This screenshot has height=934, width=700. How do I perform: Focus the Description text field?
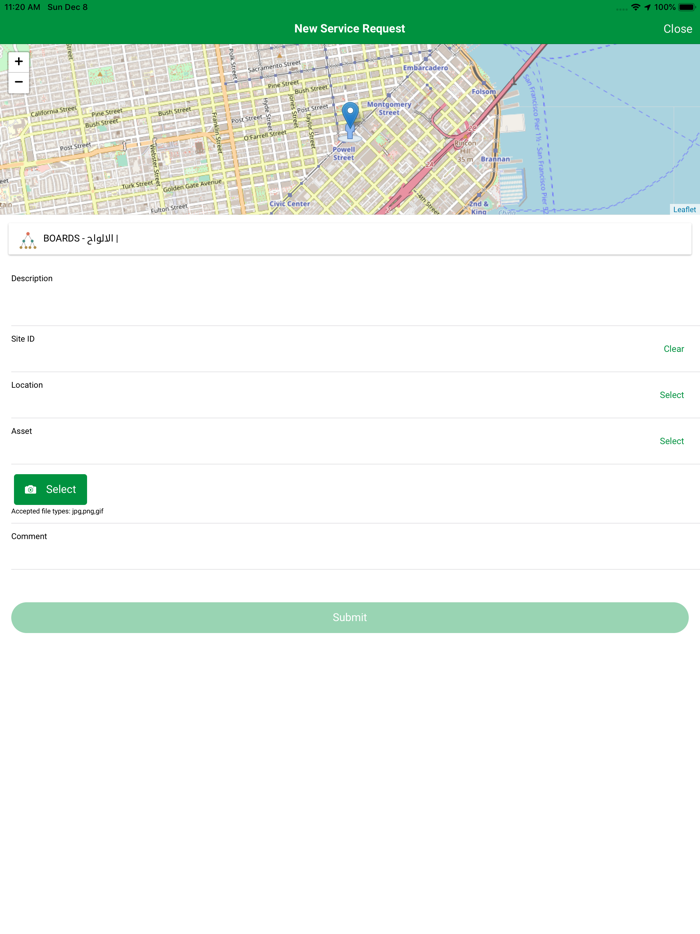pos(350,304)
